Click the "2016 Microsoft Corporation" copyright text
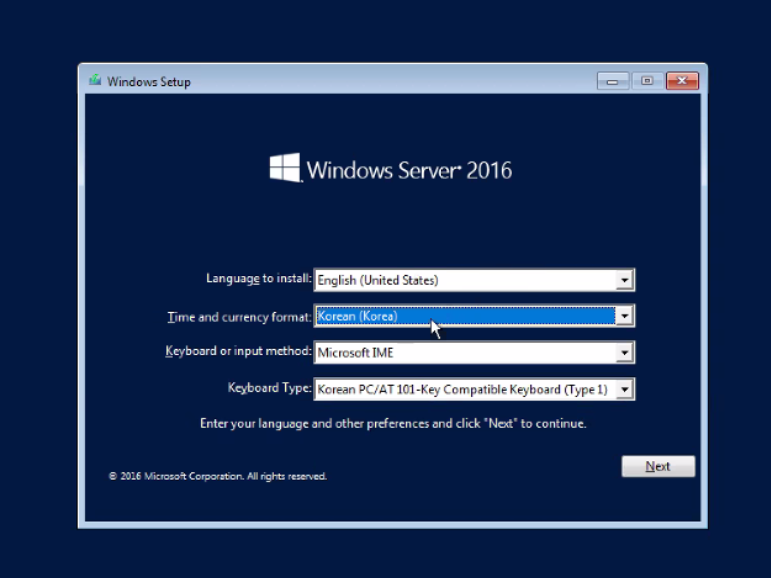The height and width of the screenshot is (578, 771). coord(217,476)
